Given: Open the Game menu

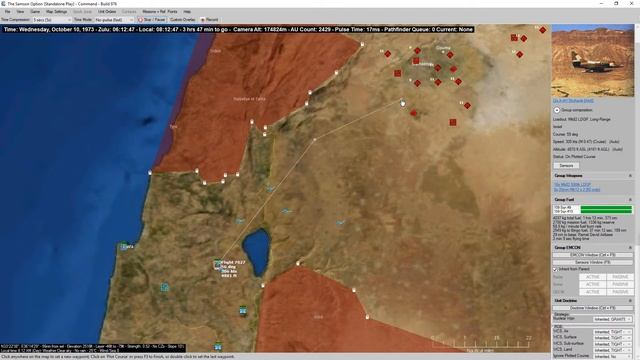Looking at the screenshot, I should [x=35, y=11].
